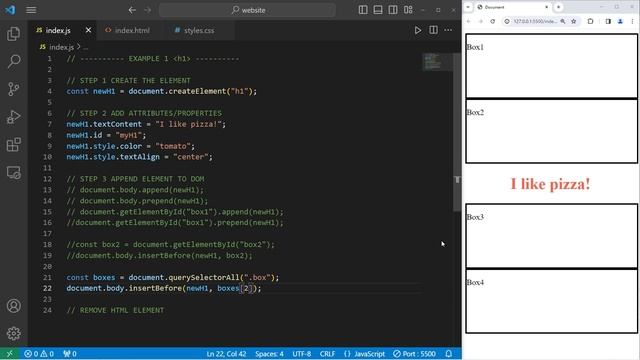The image size is (640, 360).
Task: Open the browser tab search dropdown
Action: coord(468,7)
